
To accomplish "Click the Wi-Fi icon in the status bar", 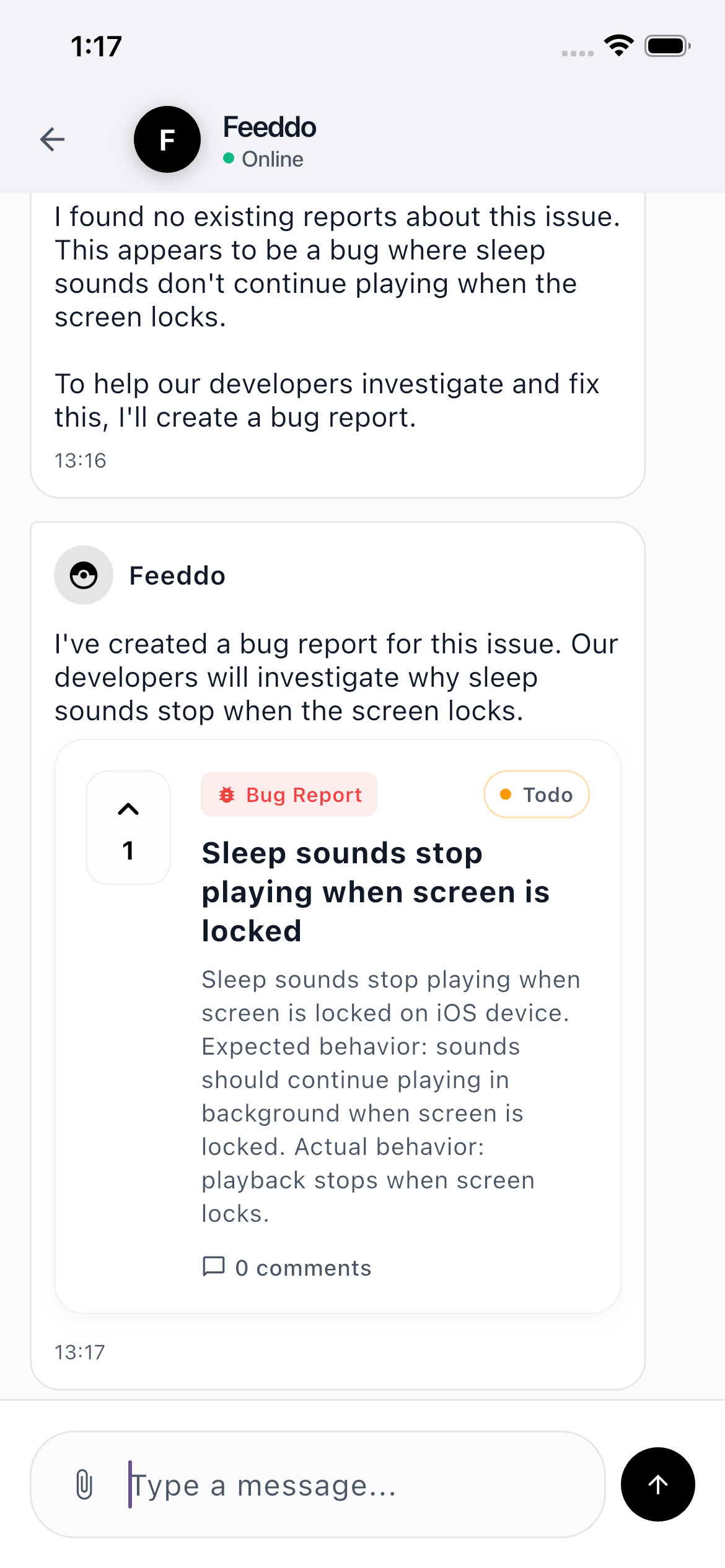I will point(618,45).
